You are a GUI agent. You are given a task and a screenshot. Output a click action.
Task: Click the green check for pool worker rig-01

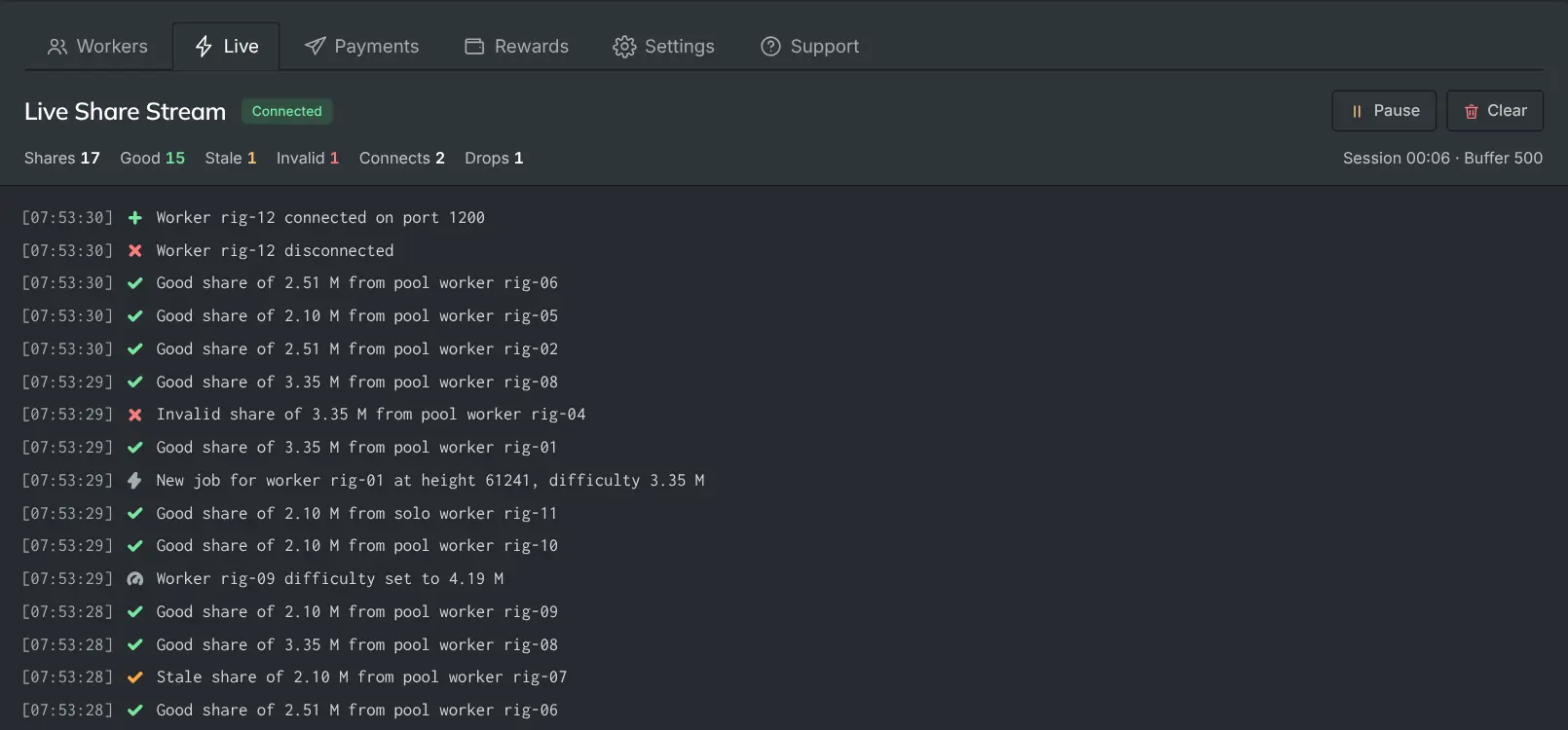(x=135, y=448)
